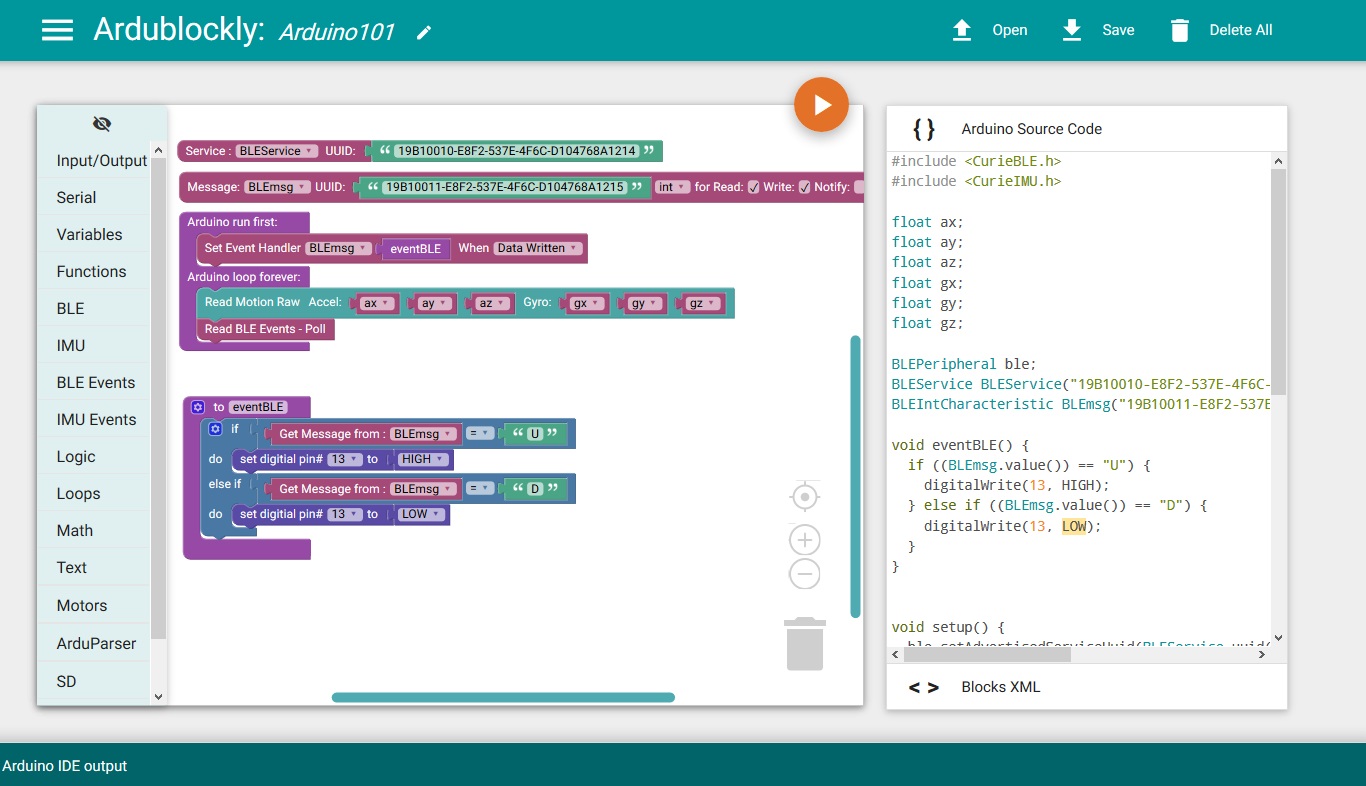Open pin 13 dropdown beside LOW
This screenshot has width=1366, height=786.
pyautogui.click(x=344, y=514)
